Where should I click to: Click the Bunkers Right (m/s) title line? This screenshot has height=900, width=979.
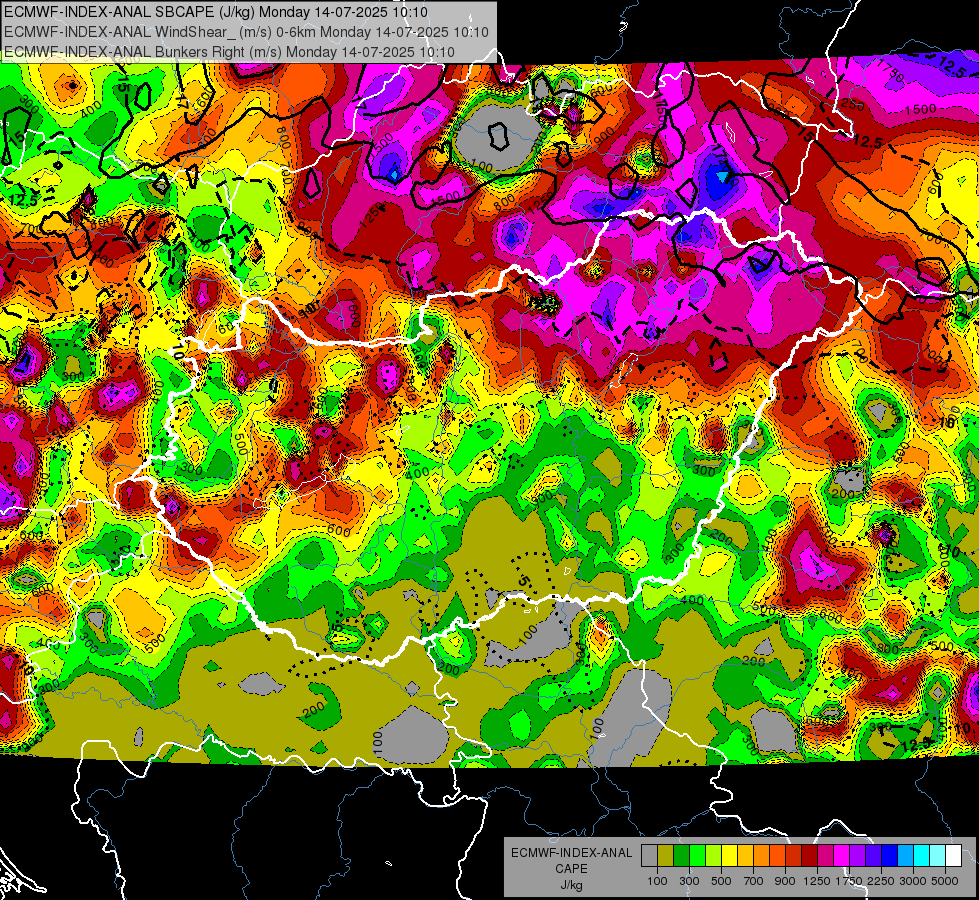229,52
